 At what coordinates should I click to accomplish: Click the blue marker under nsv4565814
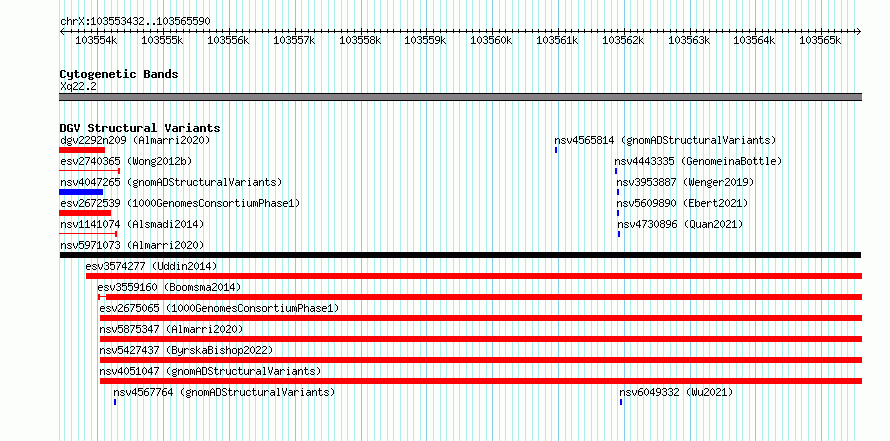tap(556, 150)
